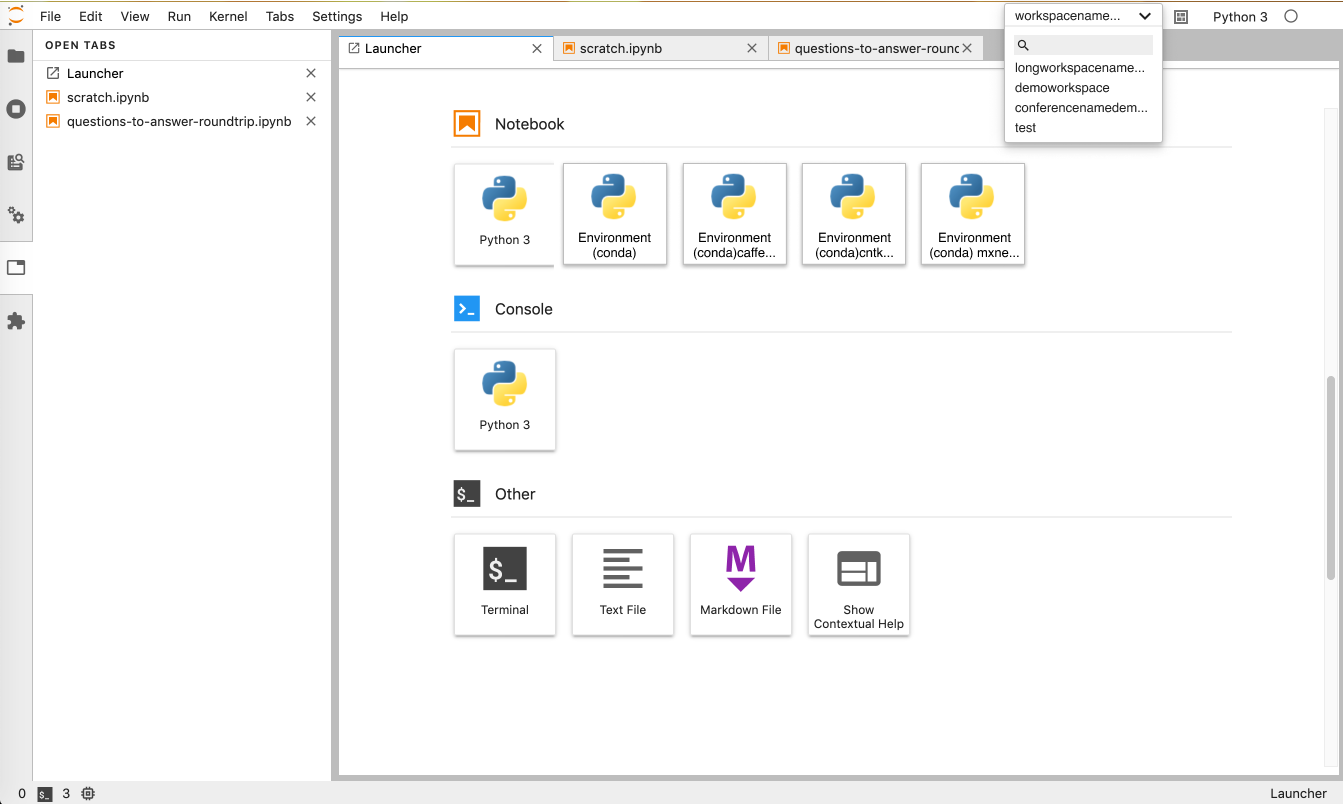Click search magnifier icon in workspace dropdown

1023,45
